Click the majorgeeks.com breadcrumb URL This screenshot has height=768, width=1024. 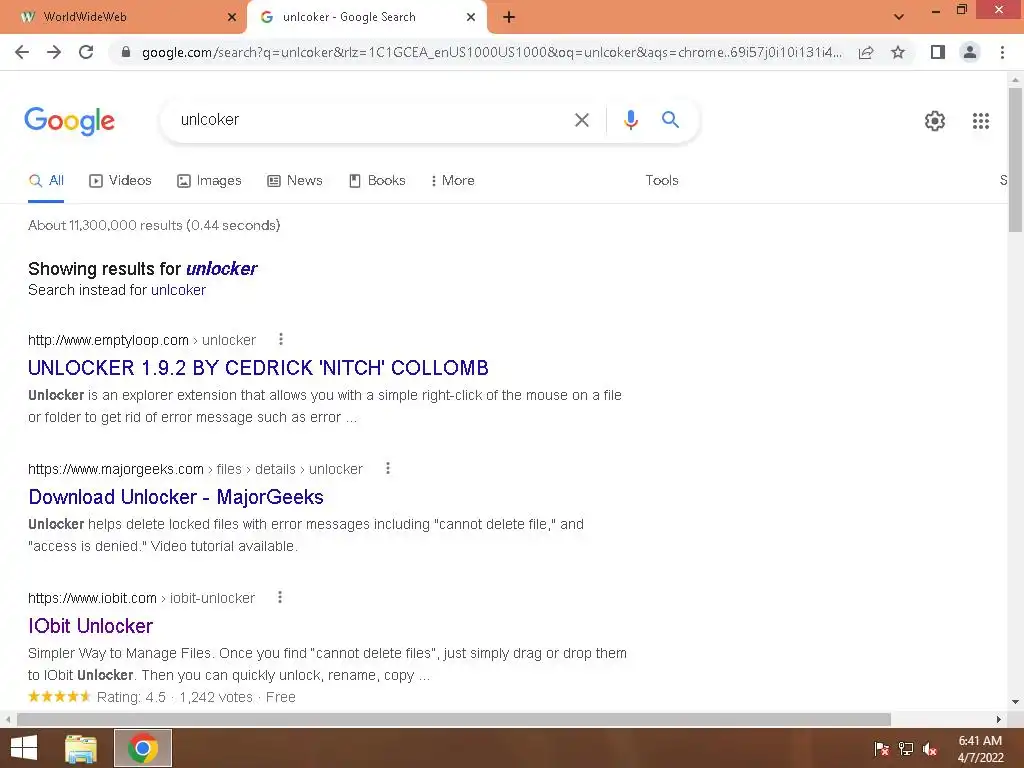tap(195, 470)
